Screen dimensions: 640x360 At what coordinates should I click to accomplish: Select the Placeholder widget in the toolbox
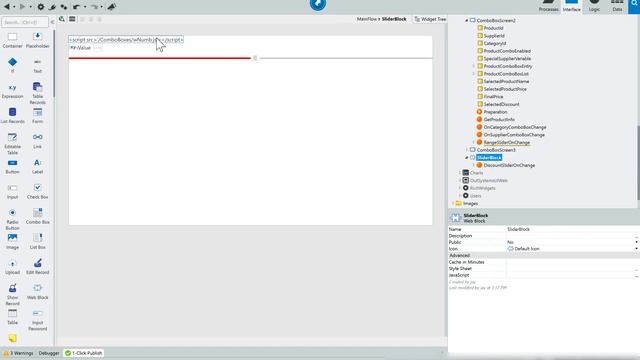(38, 40)
